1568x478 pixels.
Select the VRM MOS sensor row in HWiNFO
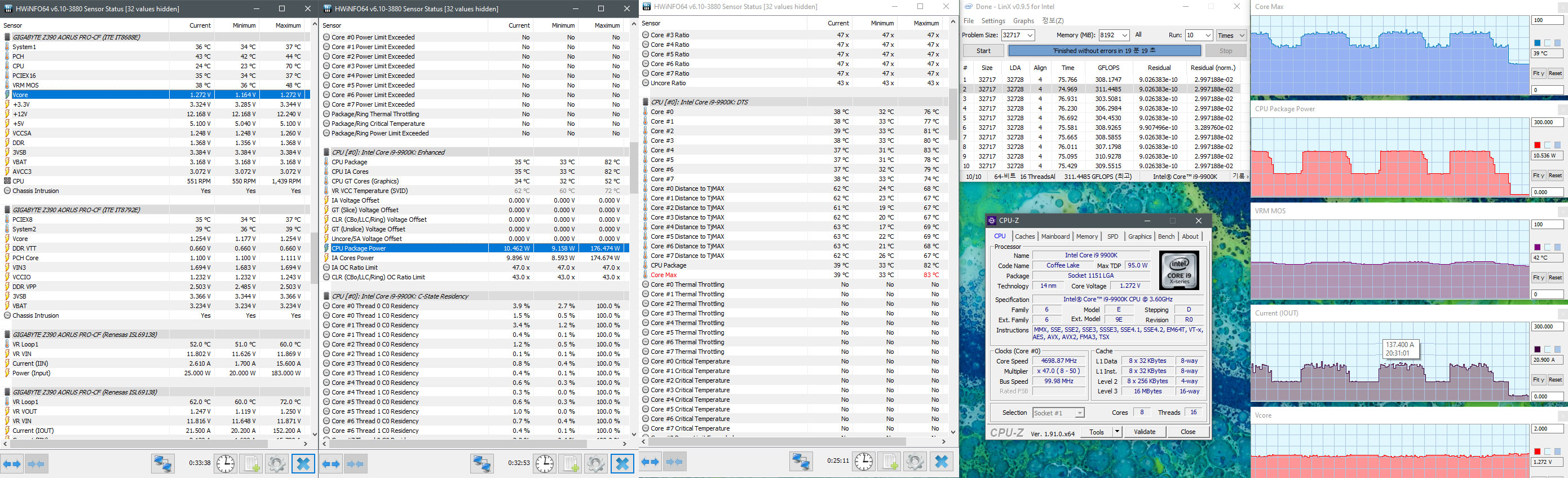click(x=156, y=85)
